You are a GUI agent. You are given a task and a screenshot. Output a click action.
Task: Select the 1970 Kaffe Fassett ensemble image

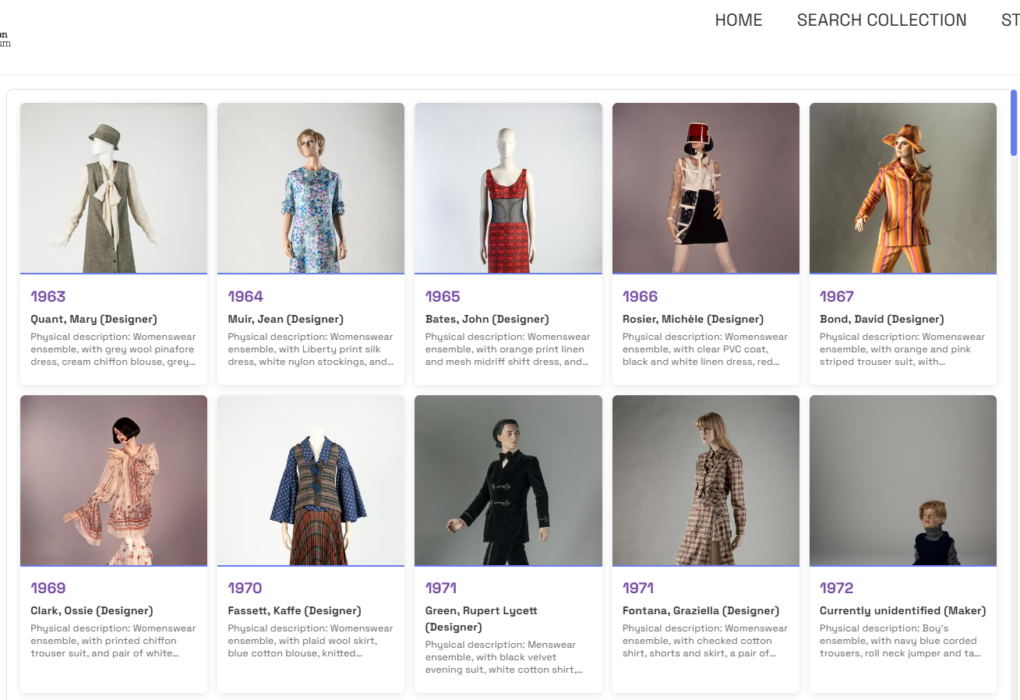coord(311,480)
